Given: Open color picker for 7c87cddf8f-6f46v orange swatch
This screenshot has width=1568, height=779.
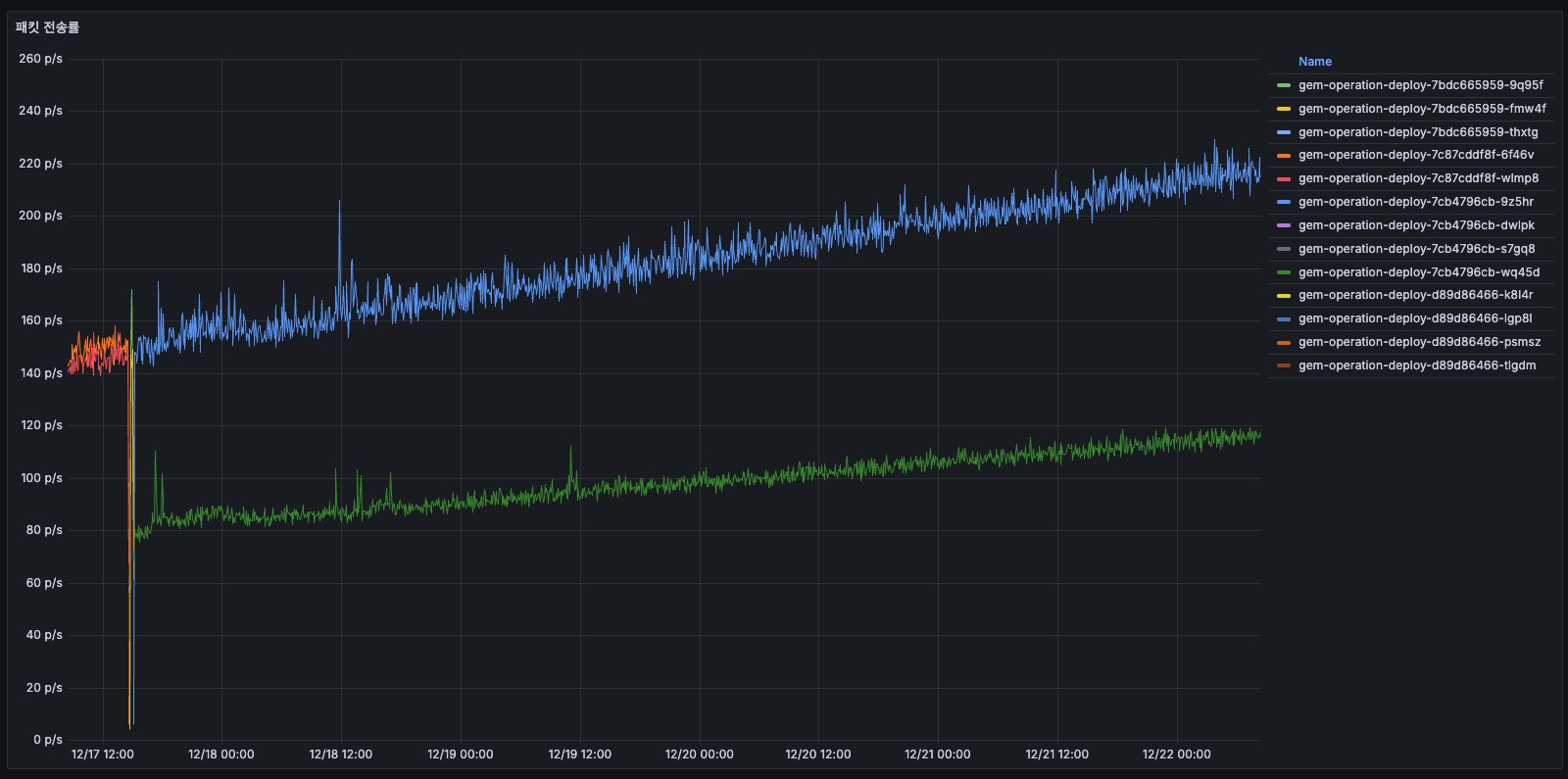Looking at the screenshot, I should click(x=1283, y=155).
